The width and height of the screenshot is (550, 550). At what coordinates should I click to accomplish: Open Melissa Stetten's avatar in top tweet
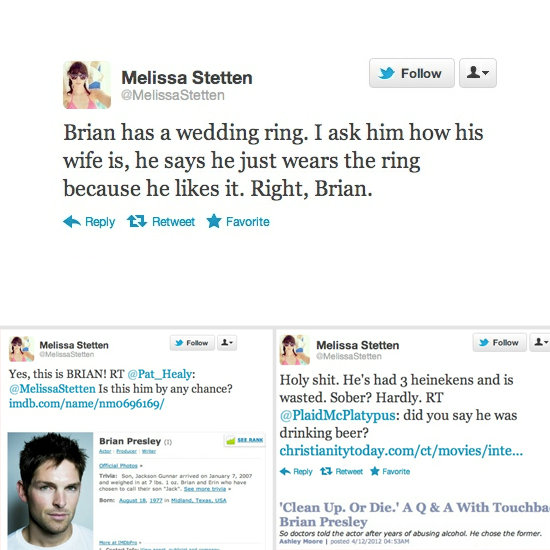coord(87,85)
